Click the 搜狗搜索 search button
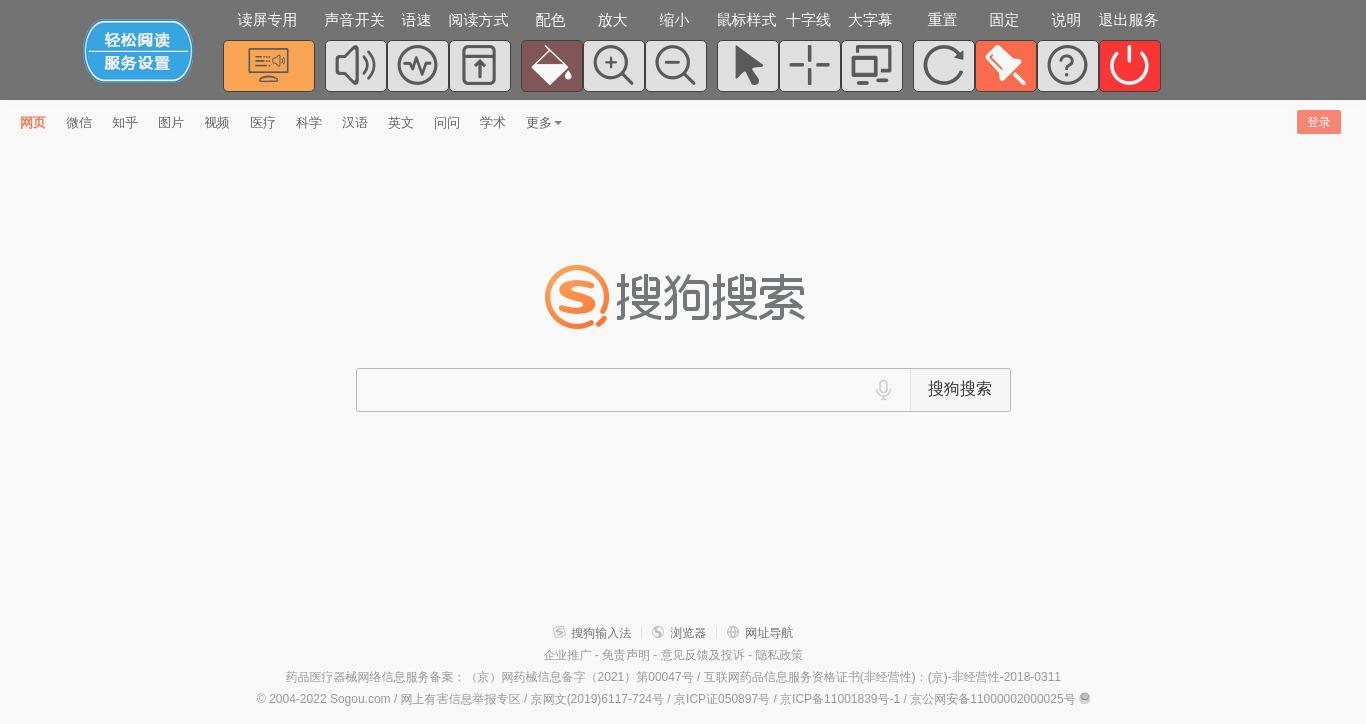The width and height of the screenshot is (1366, 724). [960, 390]
